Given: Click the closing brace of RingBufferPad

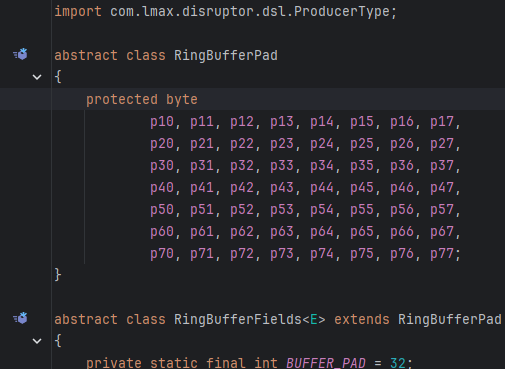Looking at the screenshot, I should [x=58, y=275].
